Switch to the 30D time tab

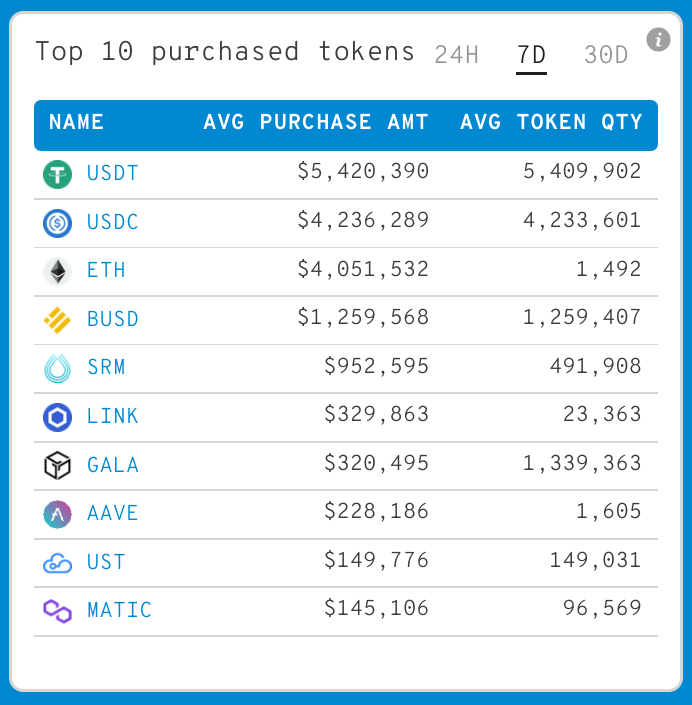606,55
